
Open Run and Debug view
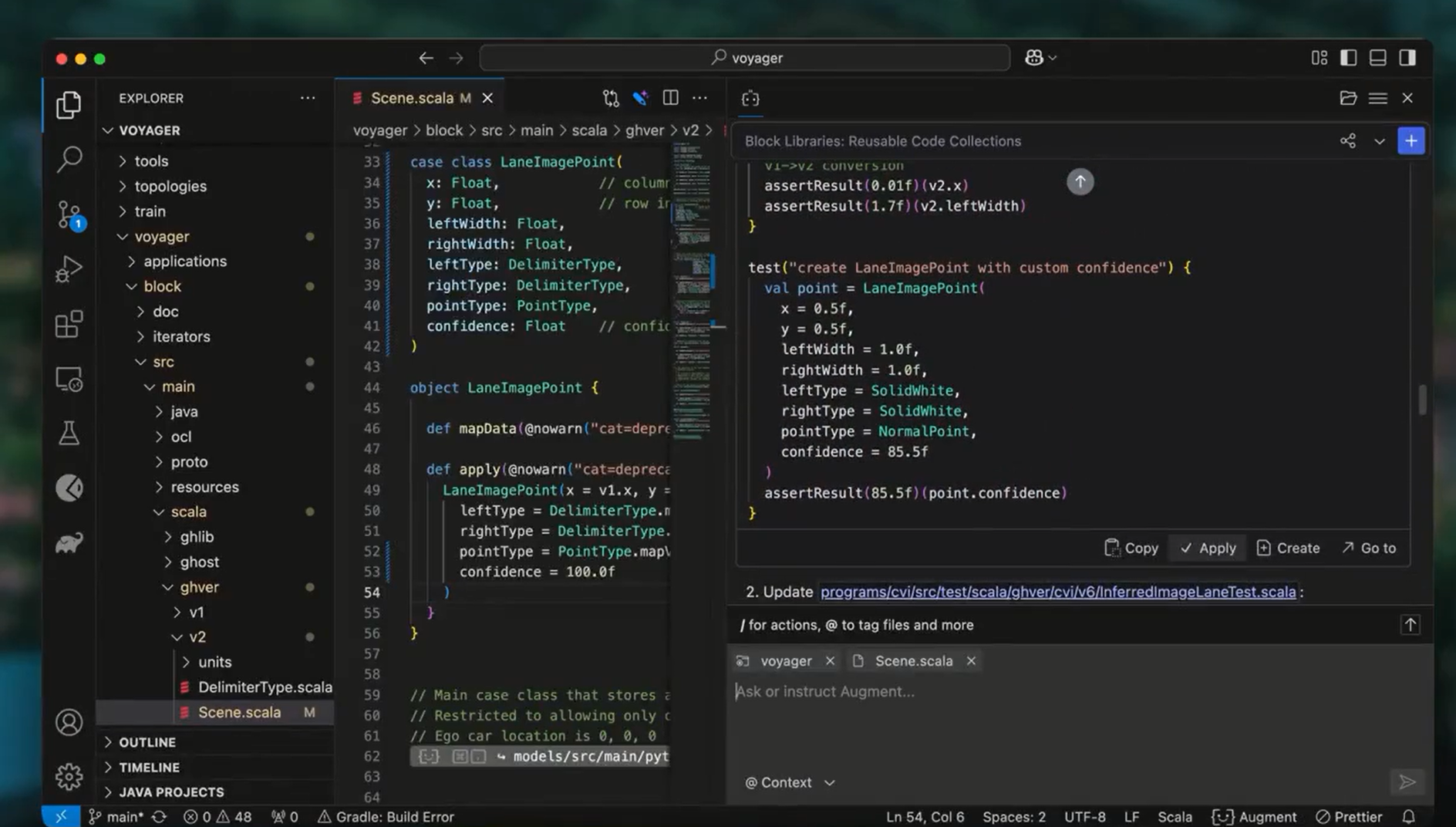tap(69, 269)
